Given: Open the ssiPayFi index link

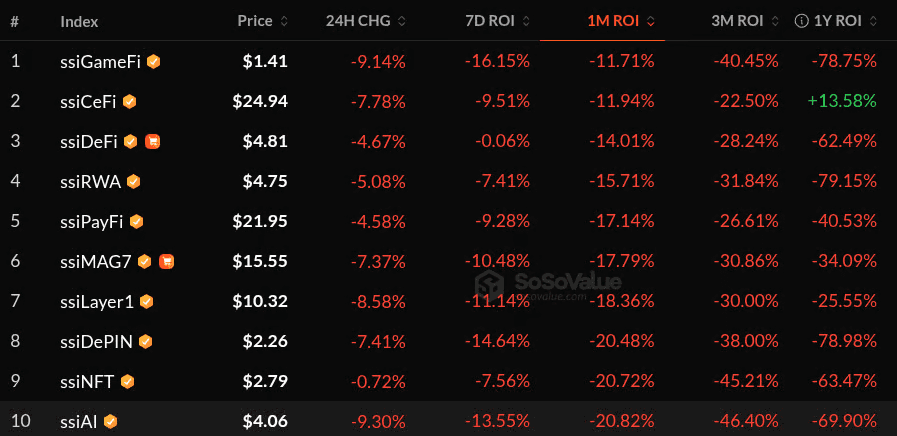Looking at the screenshot, I should [x=92, y=221].
